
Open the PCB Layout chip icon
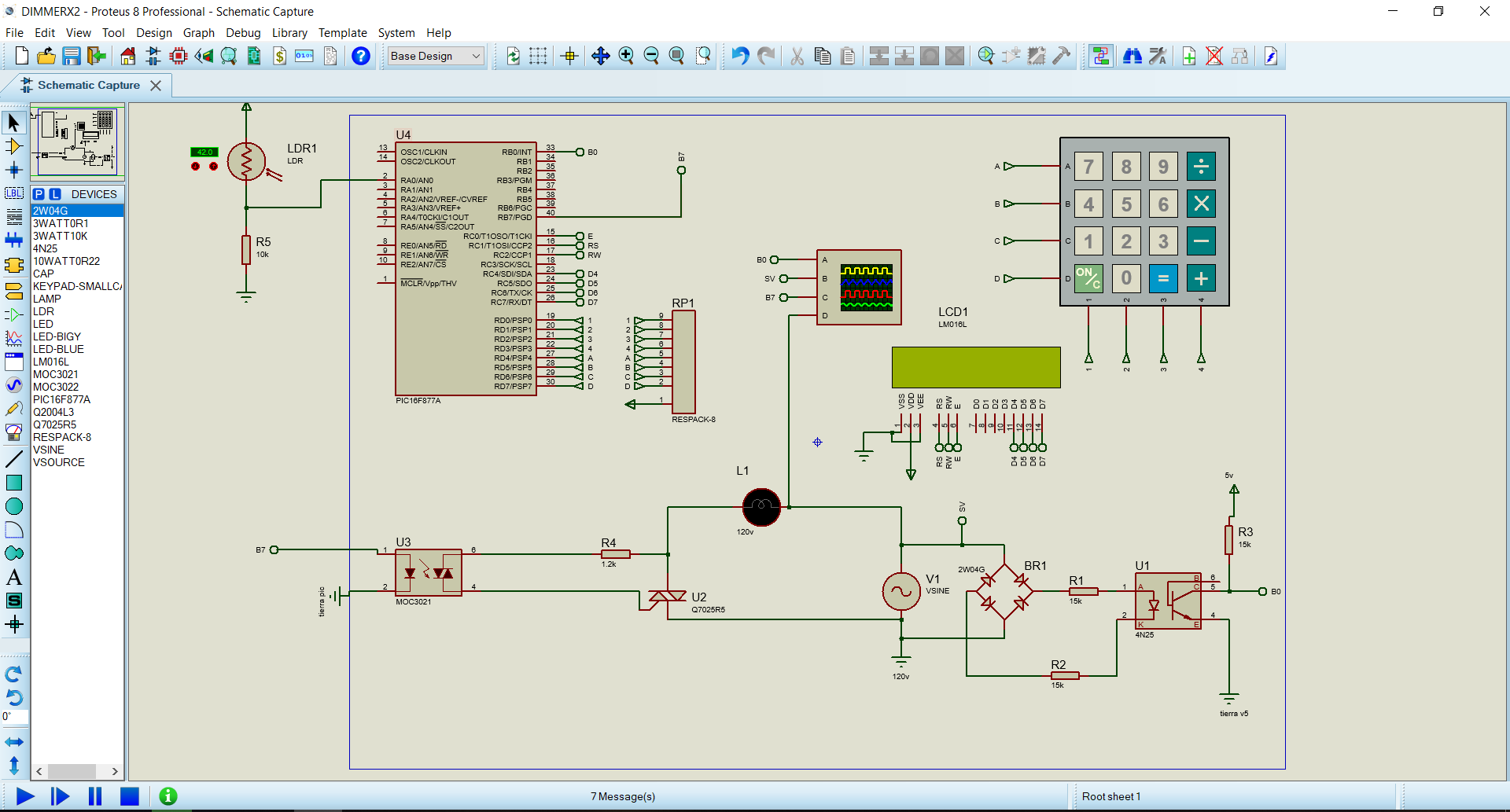click(179, 56)
